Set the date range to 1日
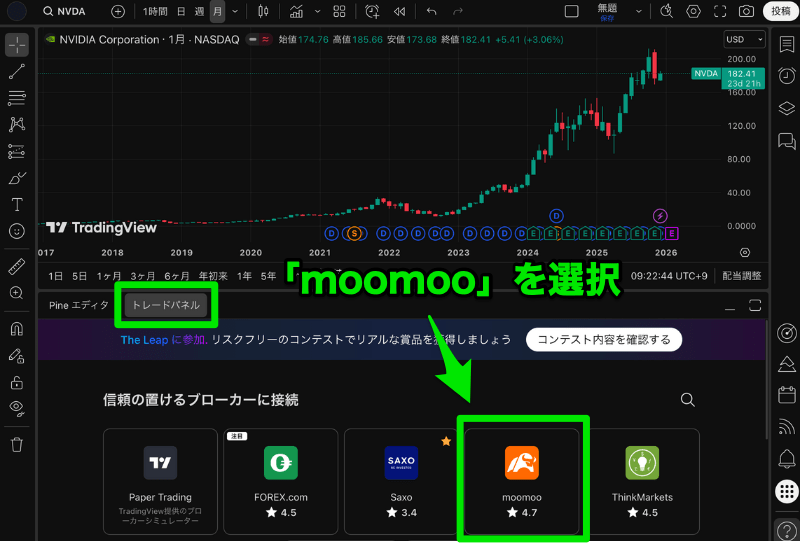The width and height of the screenshot is (800, 543). click(x=56, y=276)
